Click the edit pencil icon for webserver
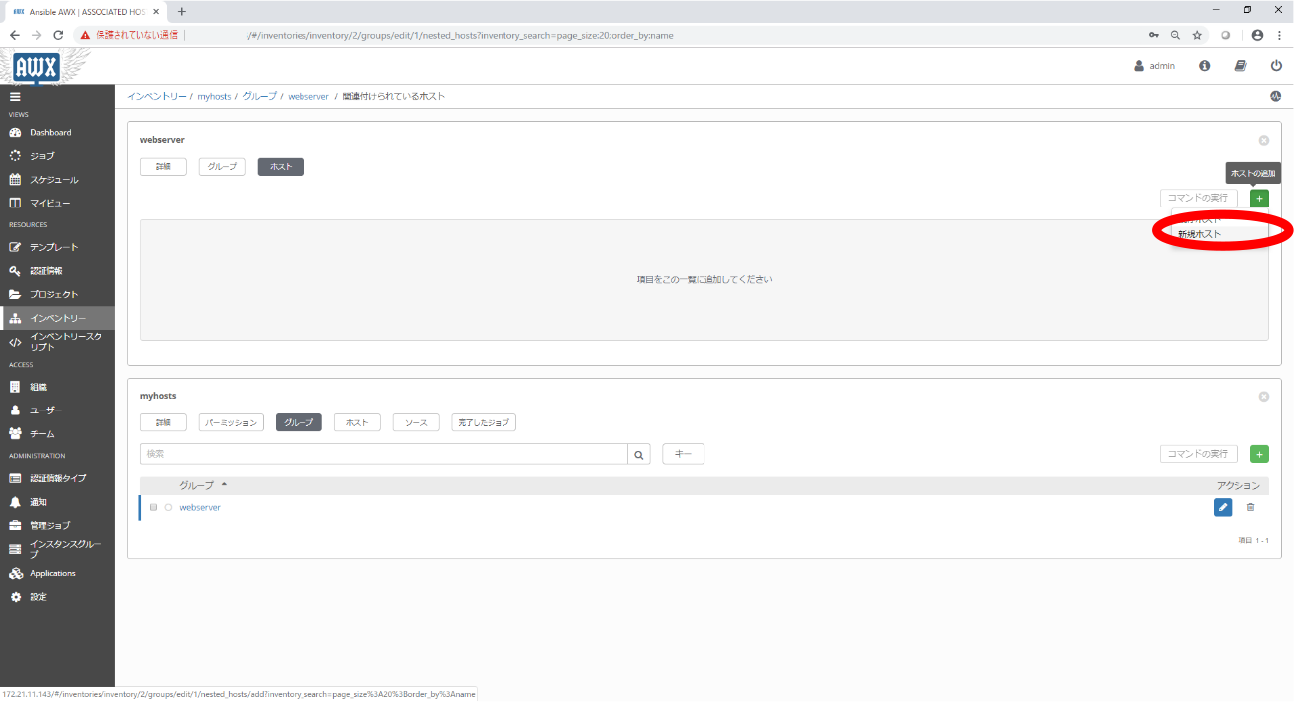Viewport: 1294px width, 702px height. (x=1222, y=507)
